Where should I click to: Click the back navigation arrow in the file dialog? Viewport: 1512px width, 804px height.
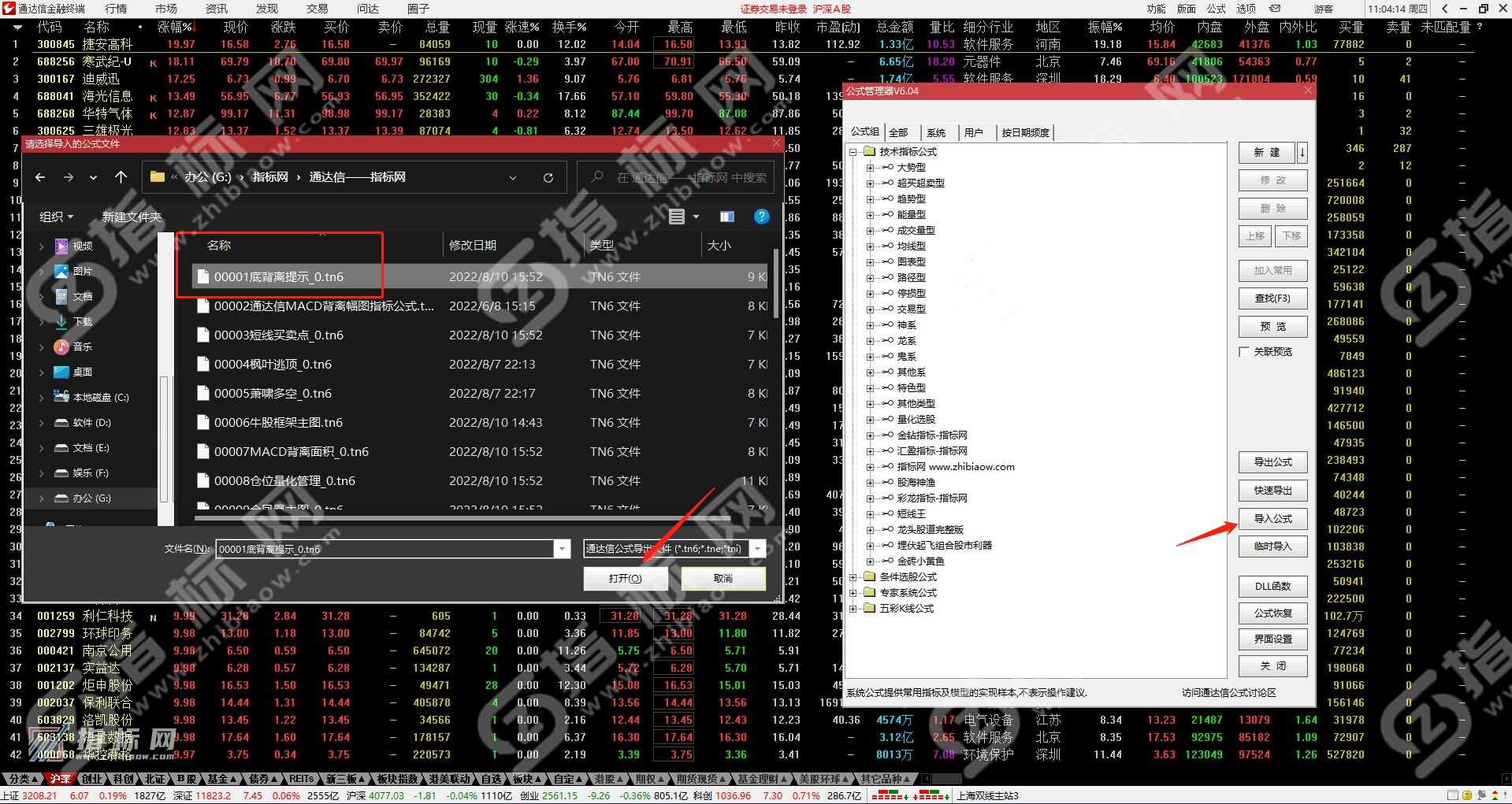39,177
